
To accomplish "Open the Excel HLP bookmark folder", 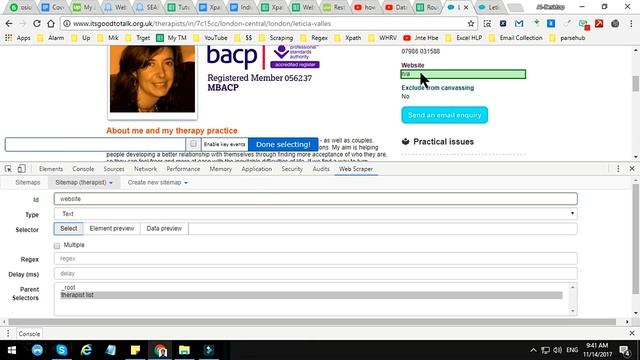I will pos(464,38).
